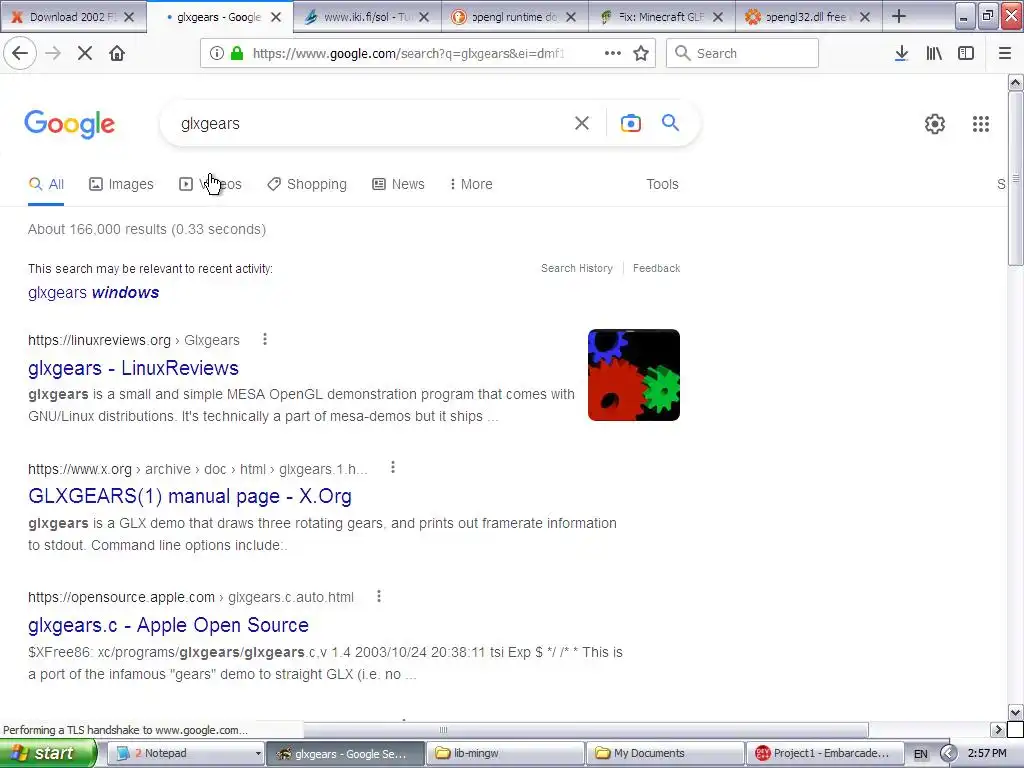
Task: Switch to Project1 Embarcadero in taskbar
Action: (825, 754)
